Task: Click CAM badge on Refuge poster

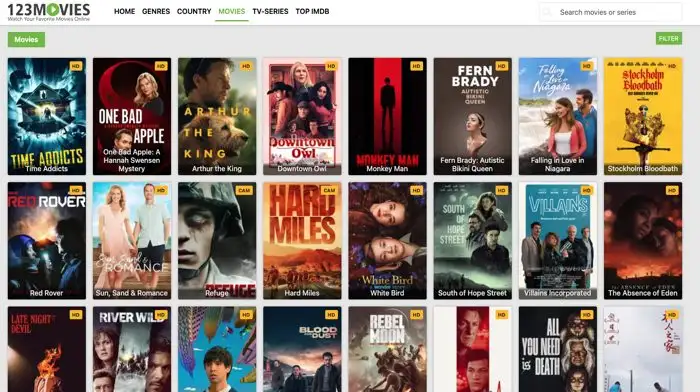Action: click(x=244, y=191)
